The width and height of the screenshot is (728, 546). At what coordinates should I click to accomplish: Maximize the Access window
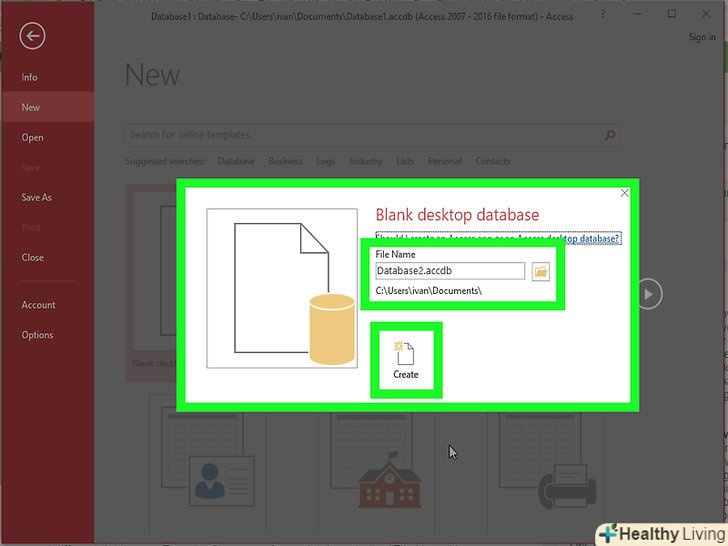(x=671, y=14)
